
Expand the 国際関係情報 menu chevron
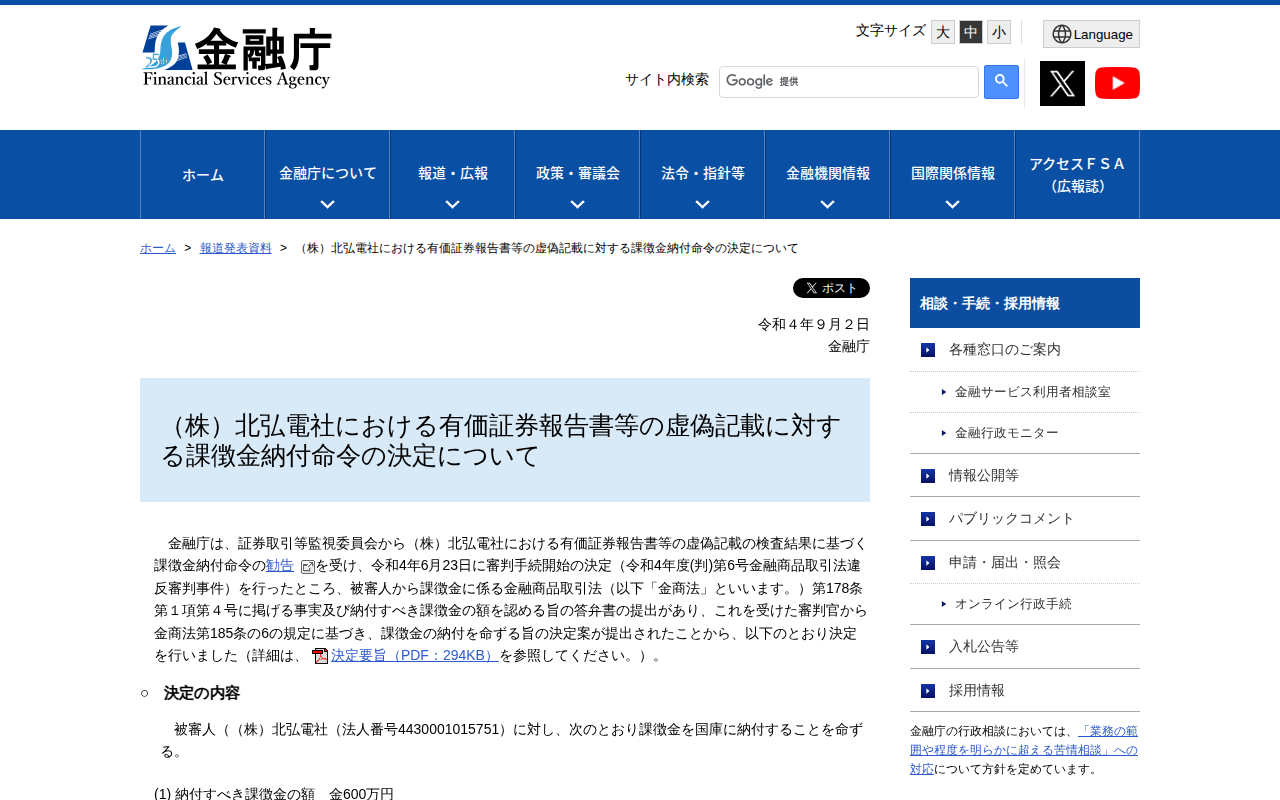[952, 204]
